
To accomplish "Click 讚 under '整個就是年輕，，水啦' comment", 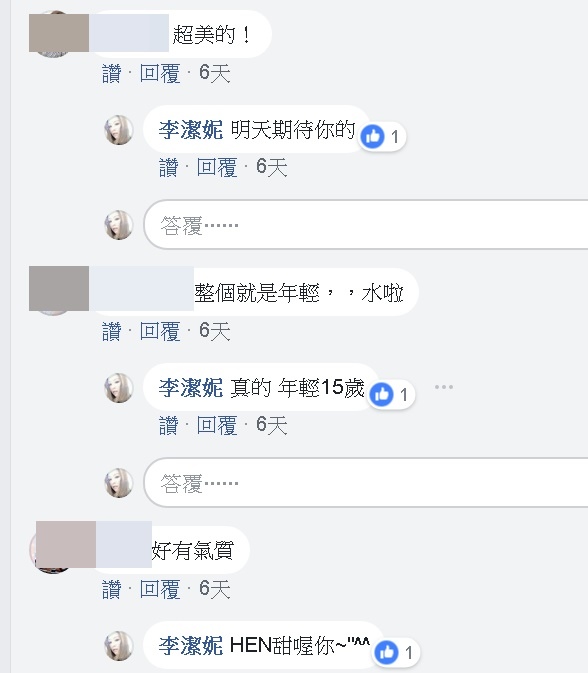I will tap(112, 331).
